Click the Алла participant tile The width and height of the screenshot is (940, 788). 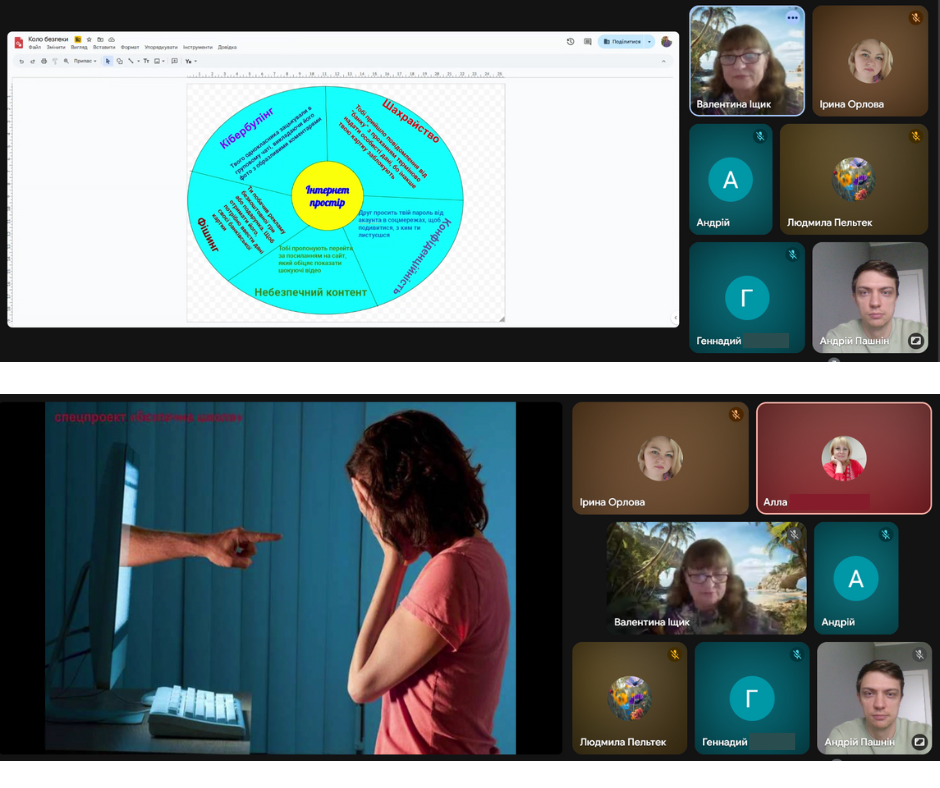(843, 458)
